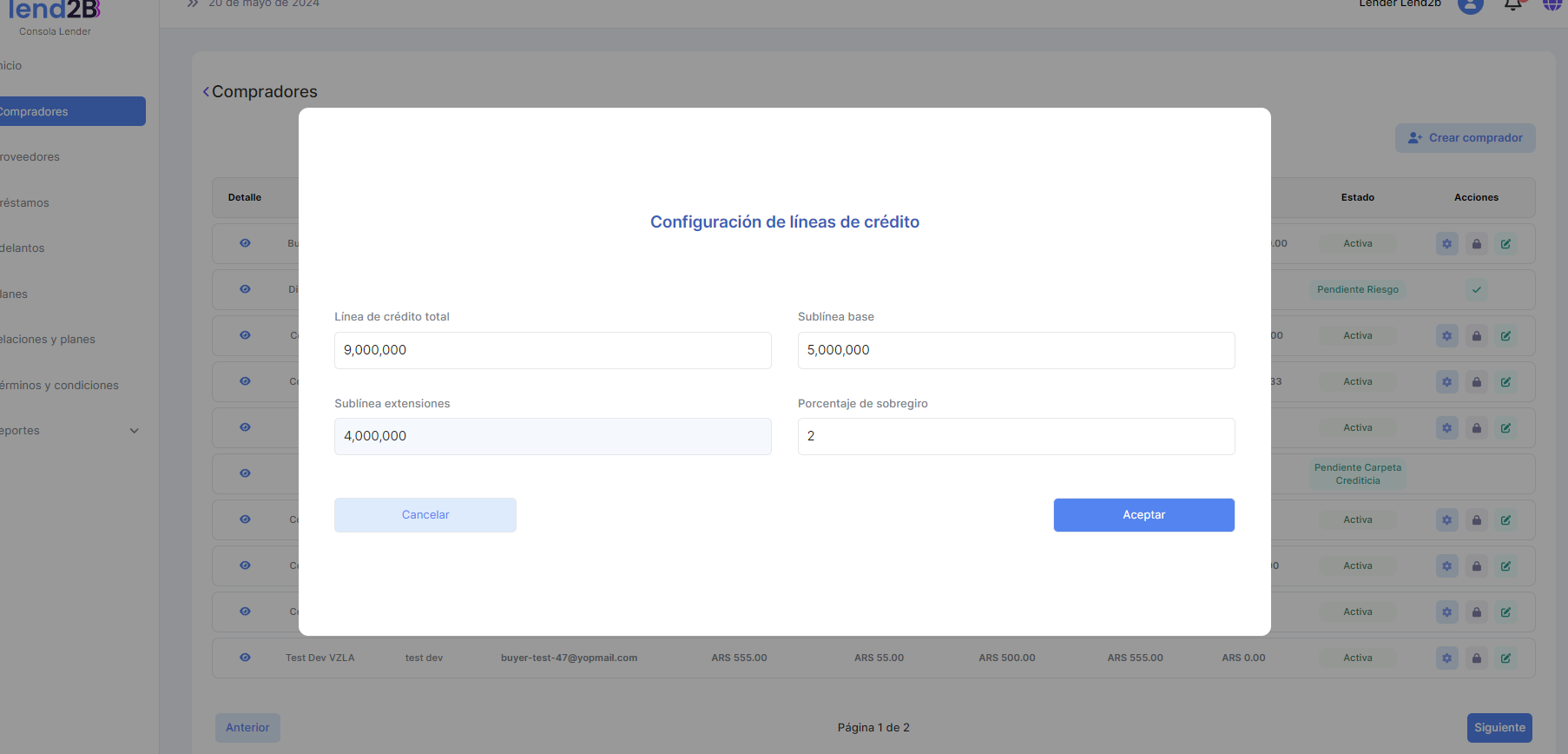Click the user profile avatar icon
The width and height of the screenshot is (1568, 754).
pos(1470,4)
